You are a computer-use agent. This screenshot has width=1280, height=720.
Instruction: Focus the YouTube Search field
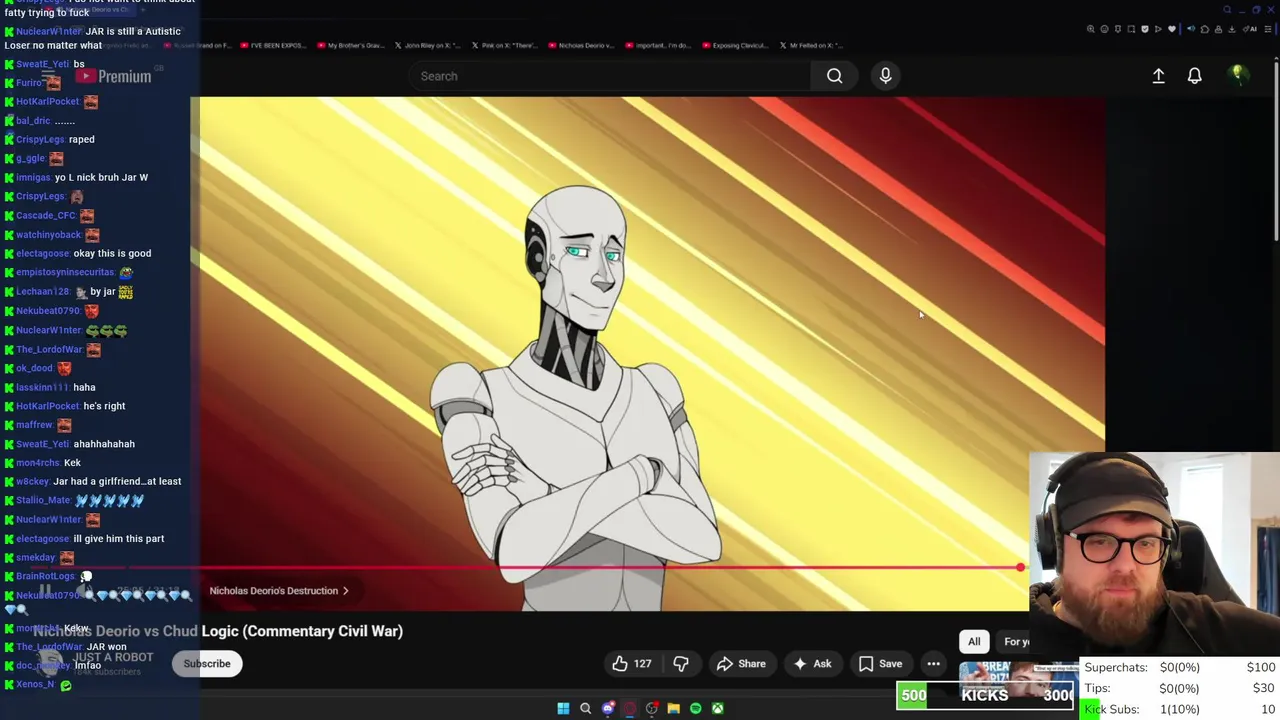(610, 76)
